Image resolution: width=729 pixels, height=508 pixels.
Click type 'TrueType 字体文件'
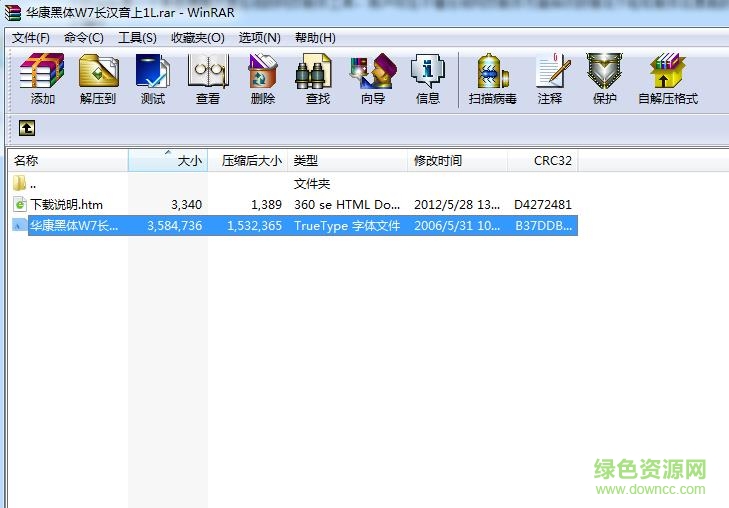(x=347, y=226)
